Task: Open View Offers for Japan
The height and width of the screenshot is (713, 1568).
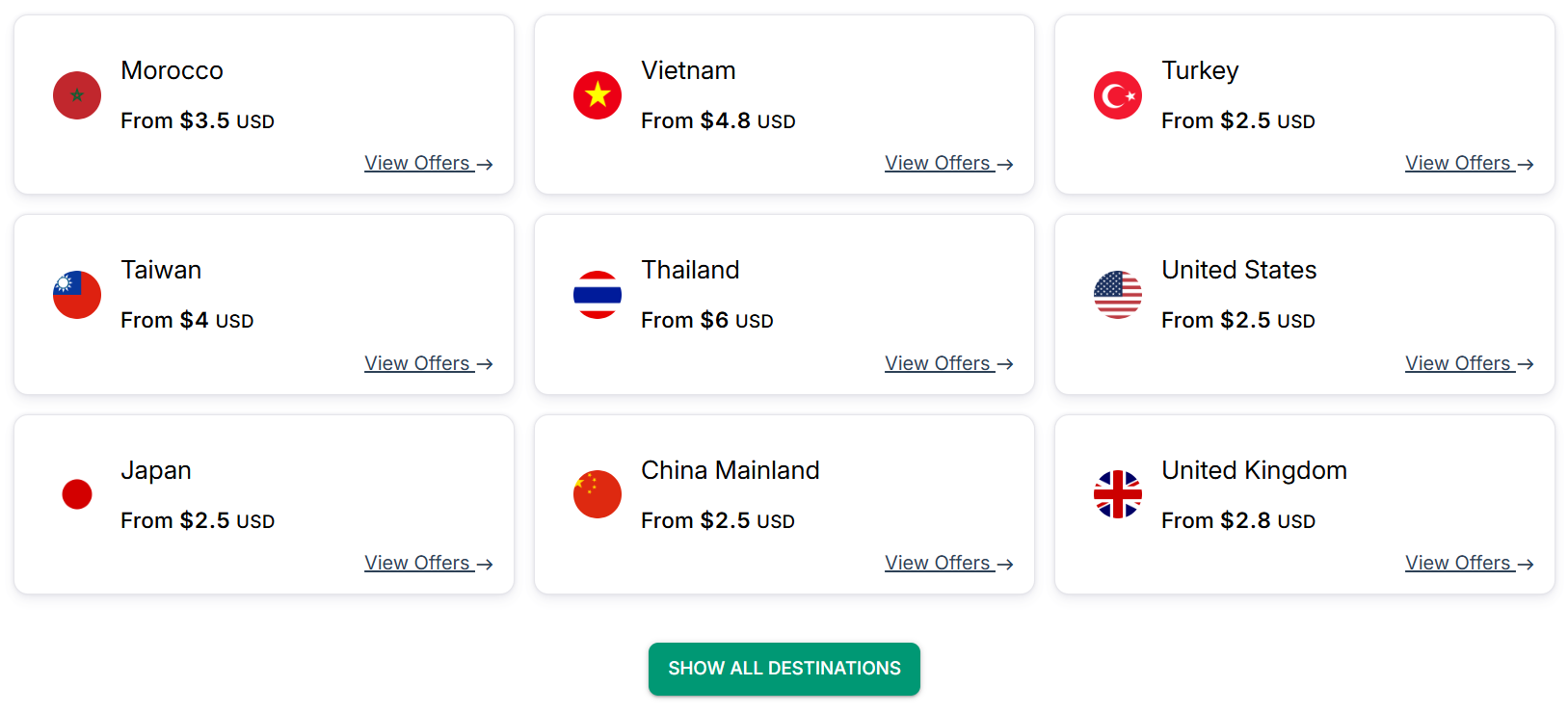Action: point(428,564)
